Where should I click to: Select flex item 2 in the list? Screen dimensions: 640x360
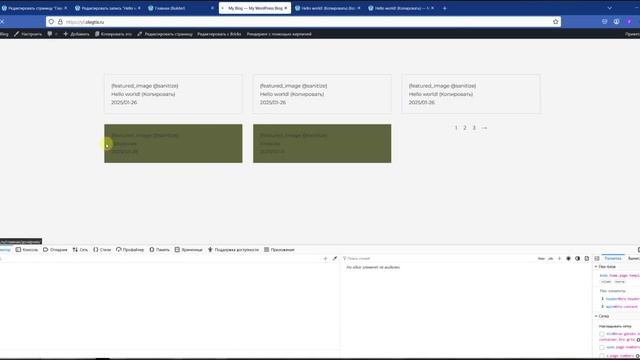click(x=620, y=306)
